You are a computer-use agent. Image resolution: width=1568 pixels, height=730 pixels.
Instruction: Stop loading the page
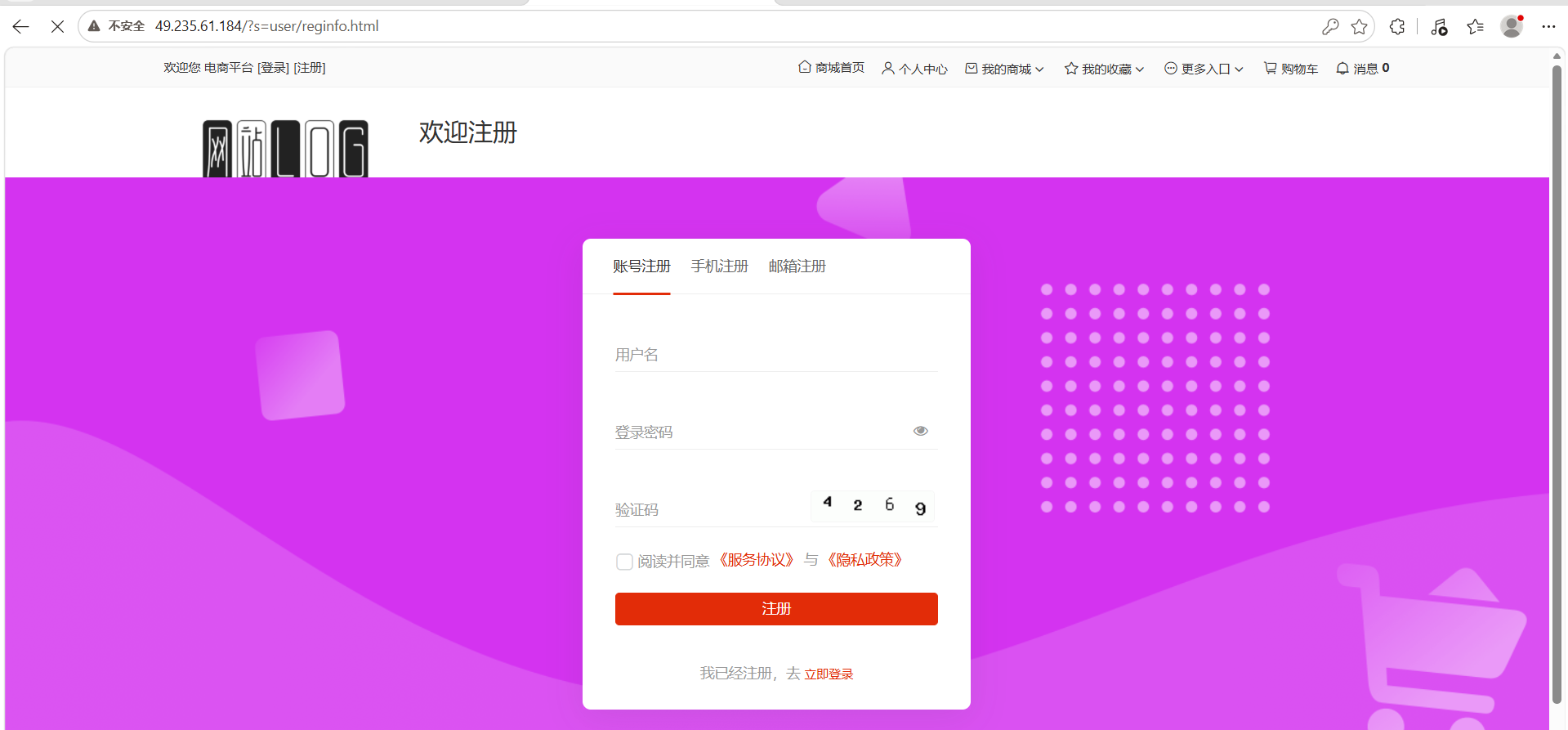(x=57, y=26)
